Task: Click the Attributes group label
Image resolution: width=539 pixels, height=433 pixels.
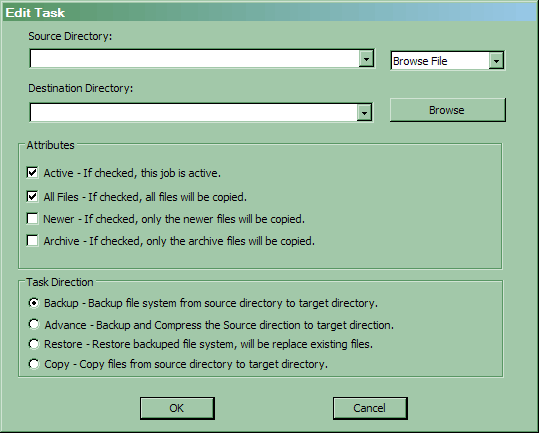Action: tap(51, 145)
